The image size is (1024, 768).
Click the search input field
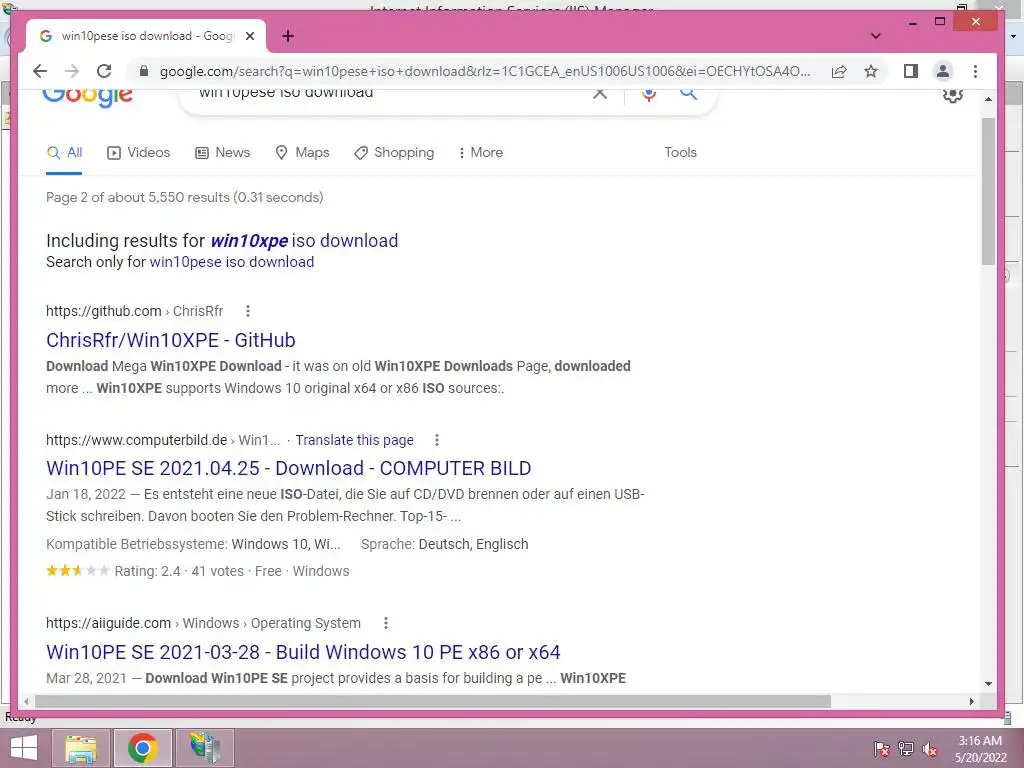pyautogui.click(x=385, y=94)
